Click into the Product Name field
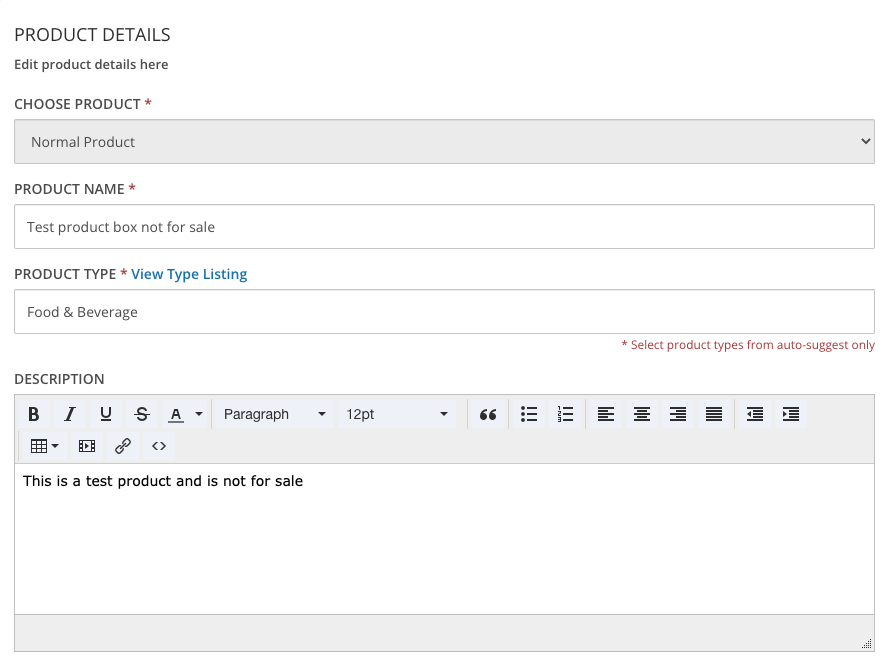 [x=444, y=227]
